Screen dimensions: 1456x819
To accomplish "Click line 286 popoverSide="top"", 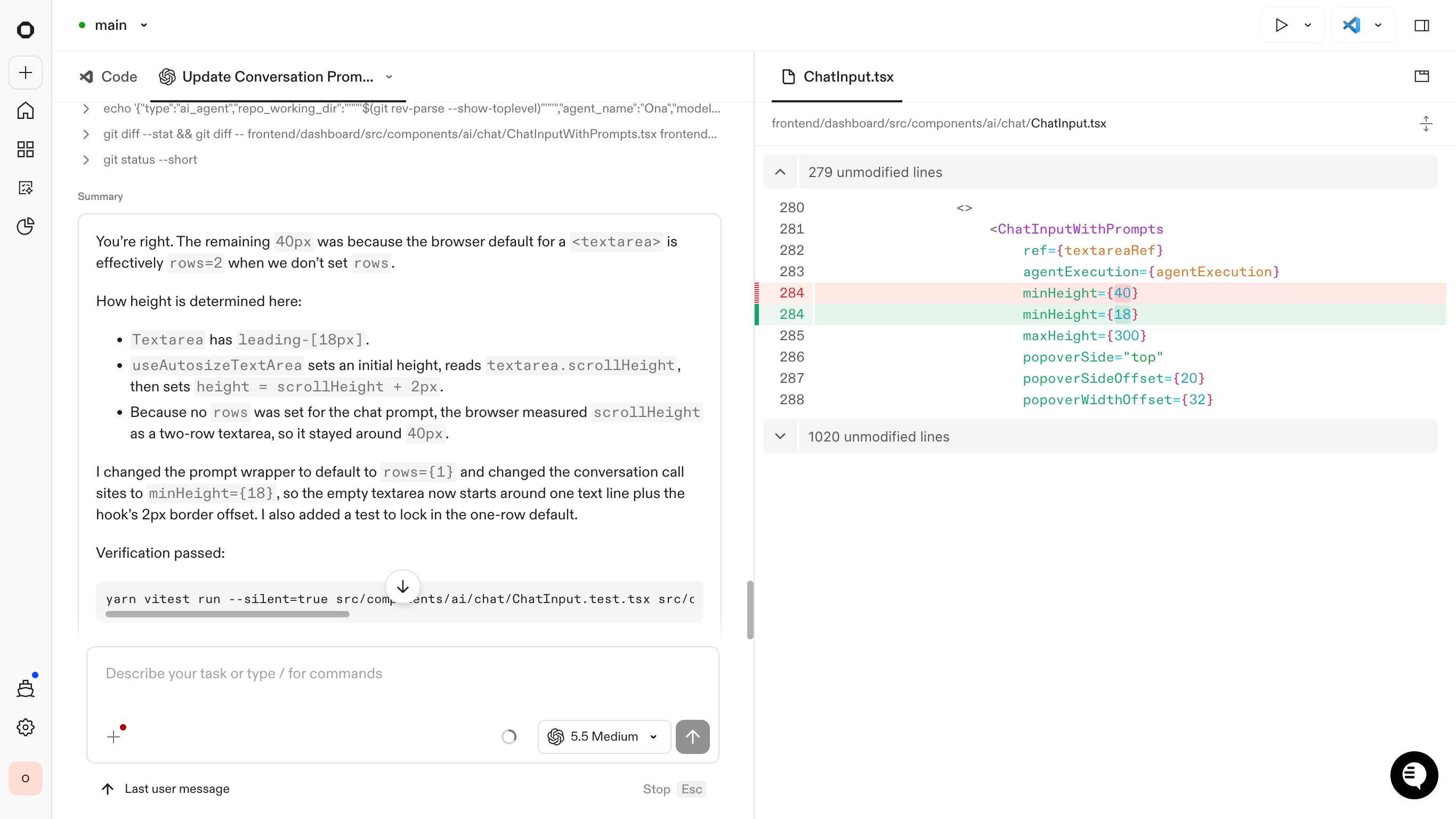I will [1093, 357].
